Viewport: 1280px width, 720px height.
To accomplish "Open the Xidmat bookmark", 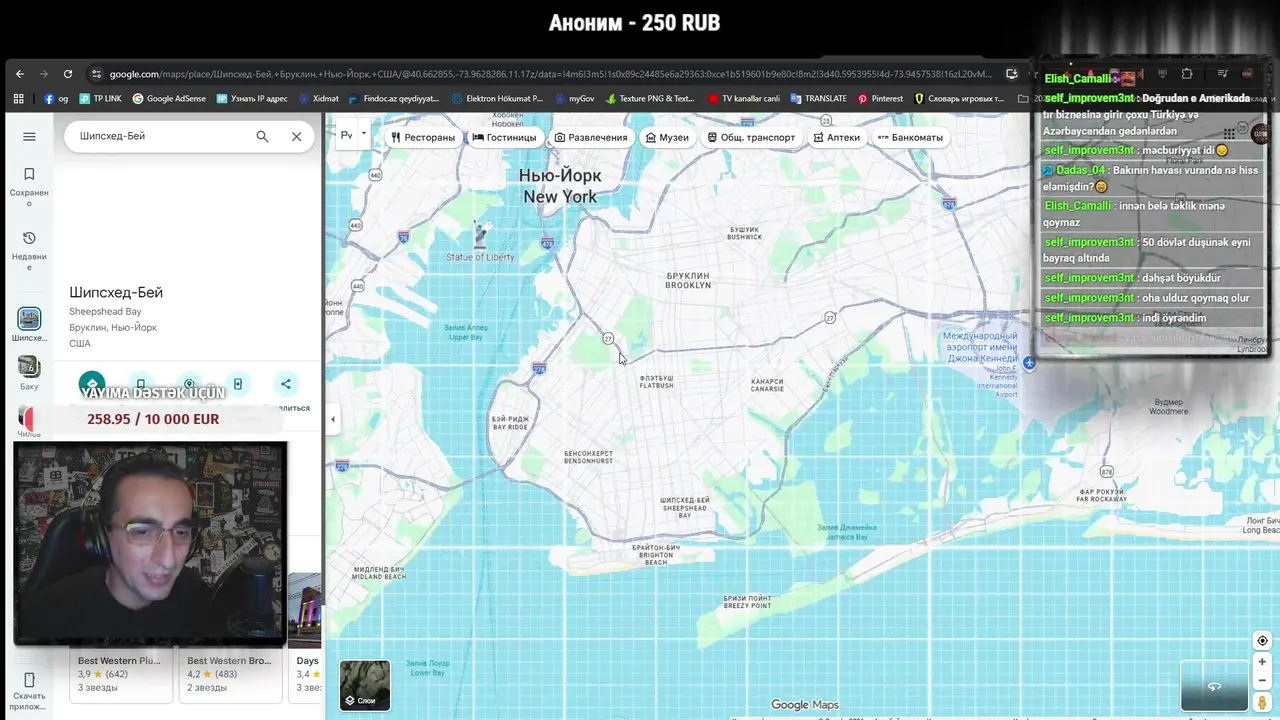I will pyautogui.click(x=318, y=99).
